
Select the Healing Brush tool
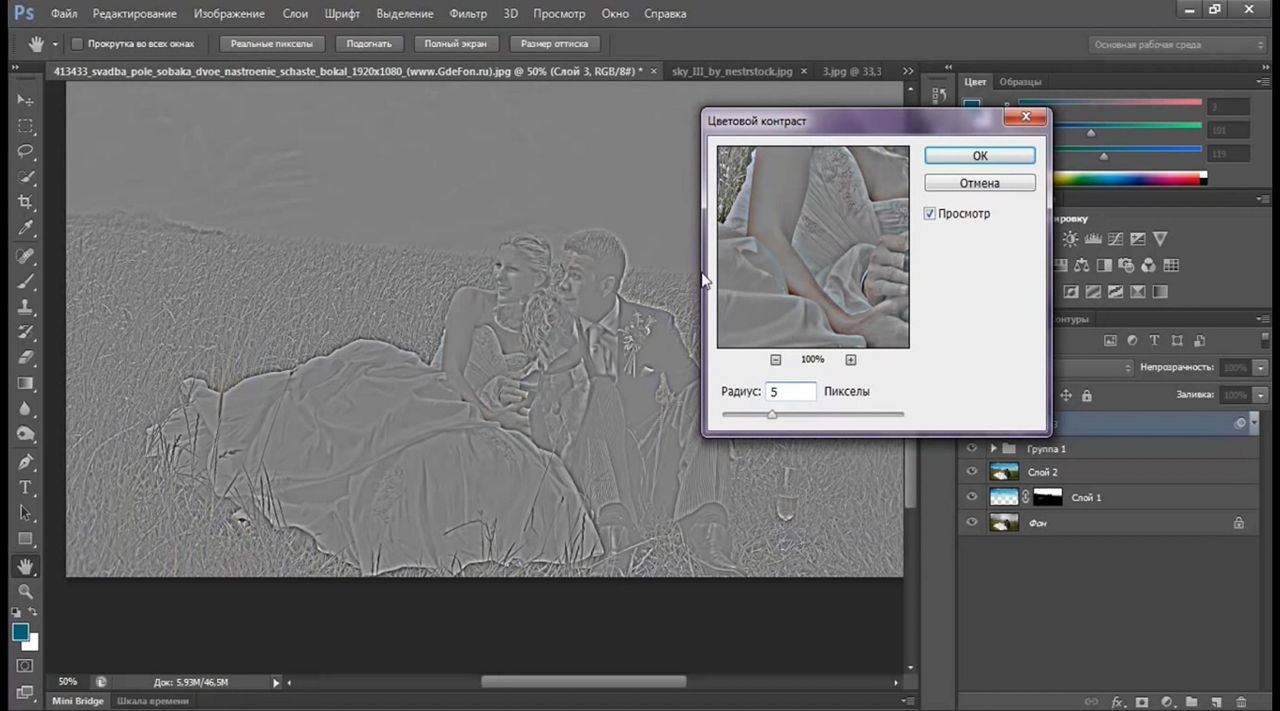[25, 256]
